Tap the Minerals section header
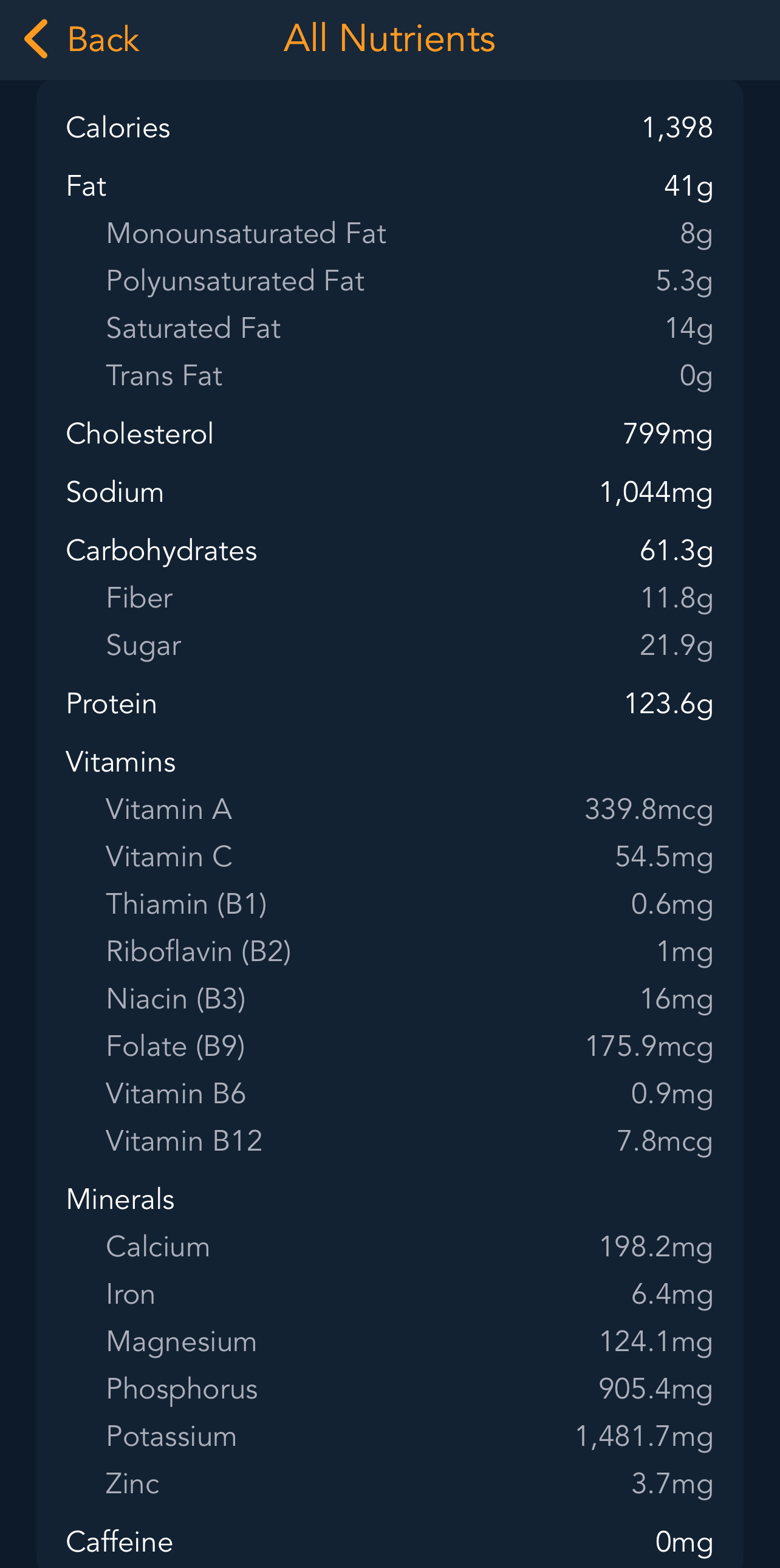 point(120,1200)
